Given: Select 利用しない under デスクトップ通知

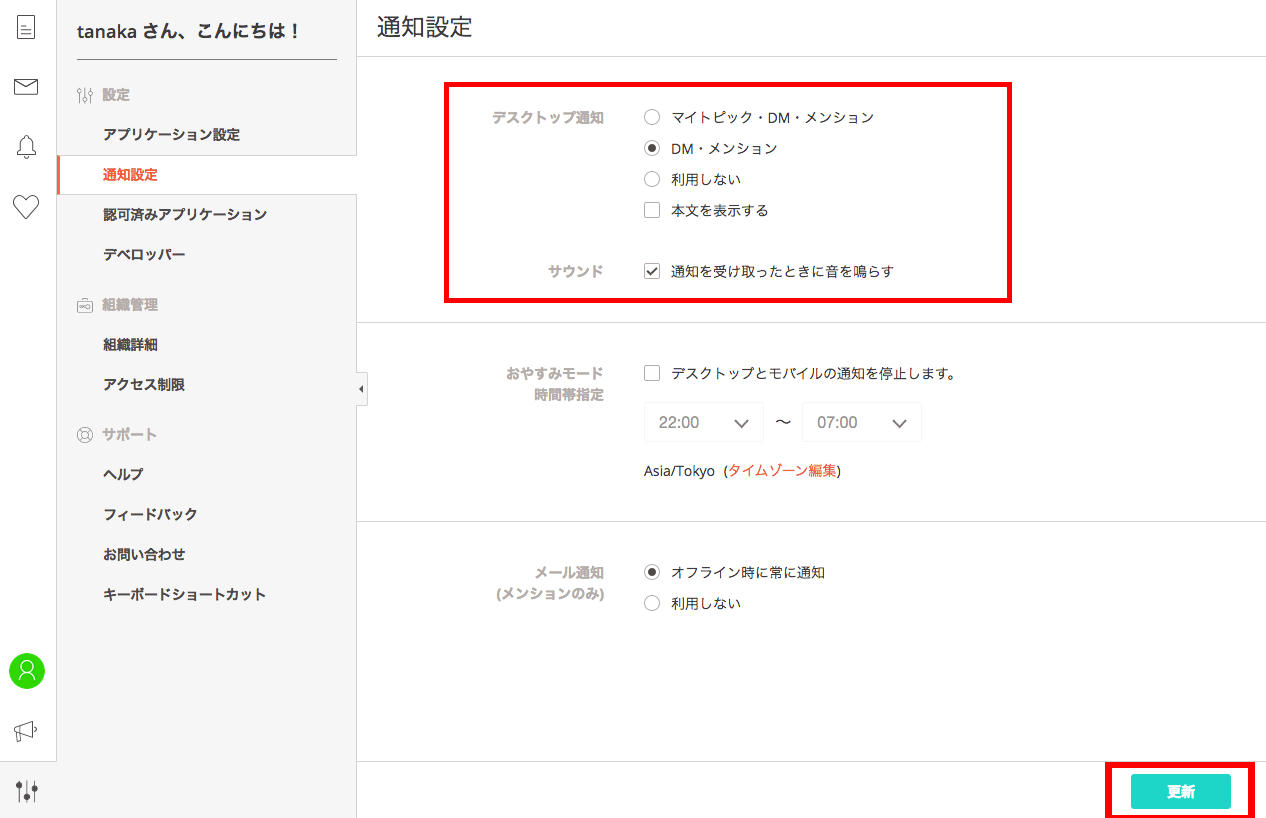Looking at the screenshot, I should point(652,179).
